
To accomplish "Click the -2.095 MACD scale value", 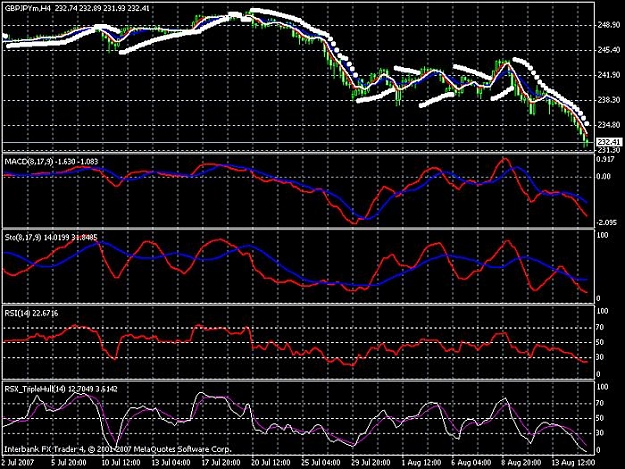I will click(x=606, y=223).
